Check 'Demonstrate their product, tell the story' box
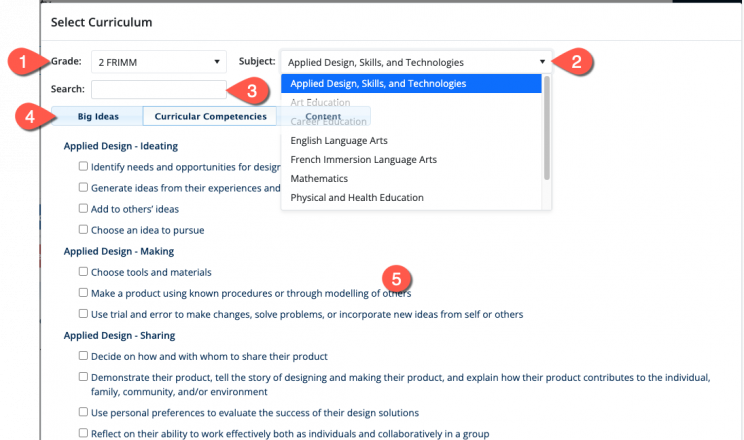The width and height of the screenshot is (744, 440). click(x=83, y=377)
